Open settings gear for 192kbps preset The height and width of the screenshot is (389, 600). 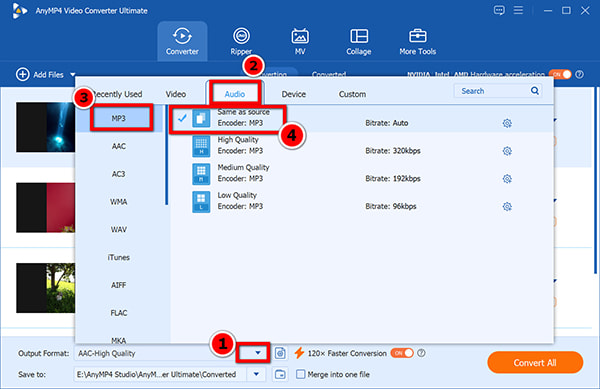(507, 179)
